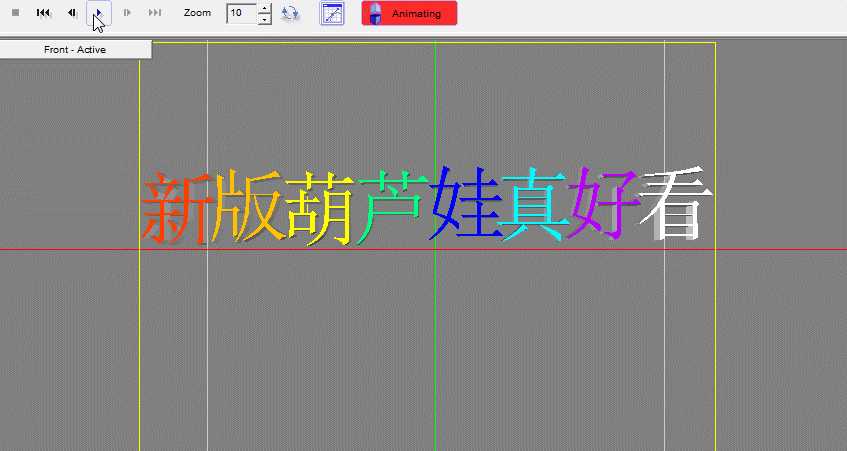Toggle the Animating button
Viewport: 847px width, 451px height.
(x=409, y=14)
